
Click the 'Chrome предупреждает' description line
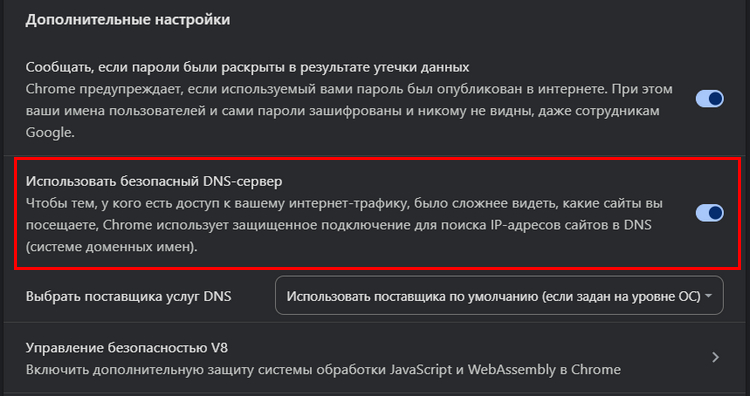[349, 89]
